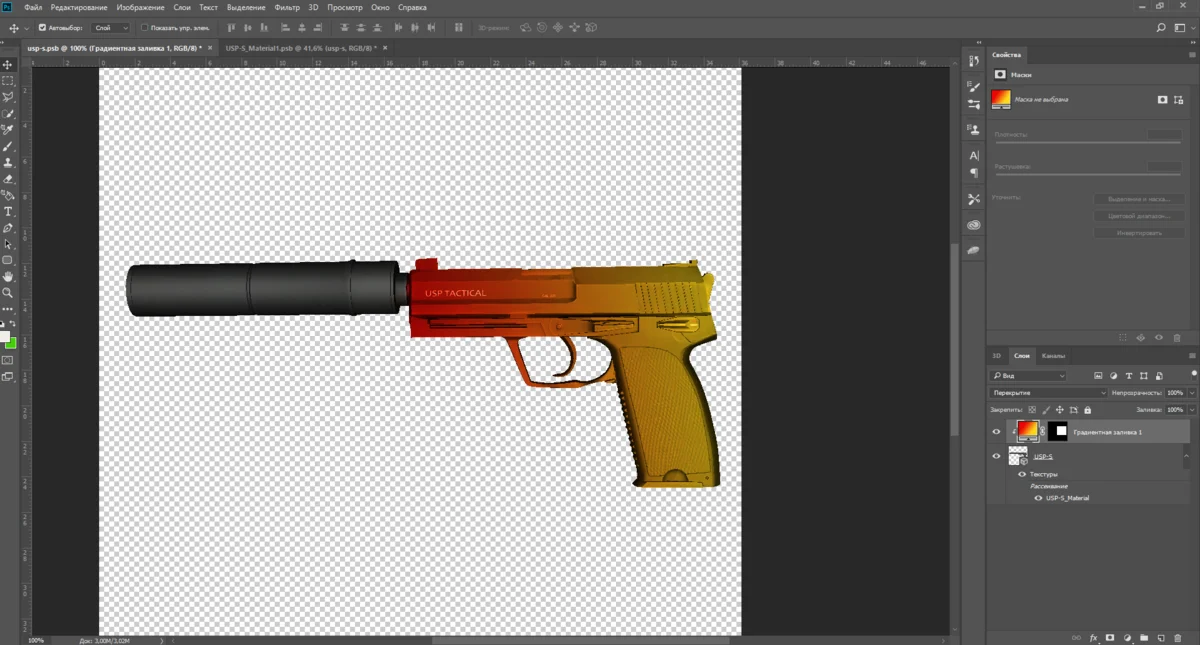1200x645 pixels.
Task: Open the Изображение menu
Action: click(x=140, y=7)
